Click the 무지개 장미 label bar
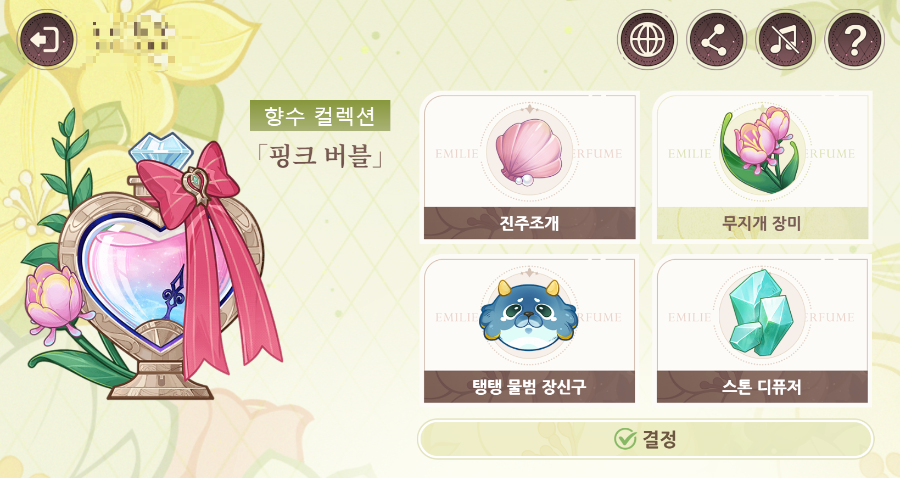This screenshot has height=478, width=900. pyautogui.click(x=762, y=223)
